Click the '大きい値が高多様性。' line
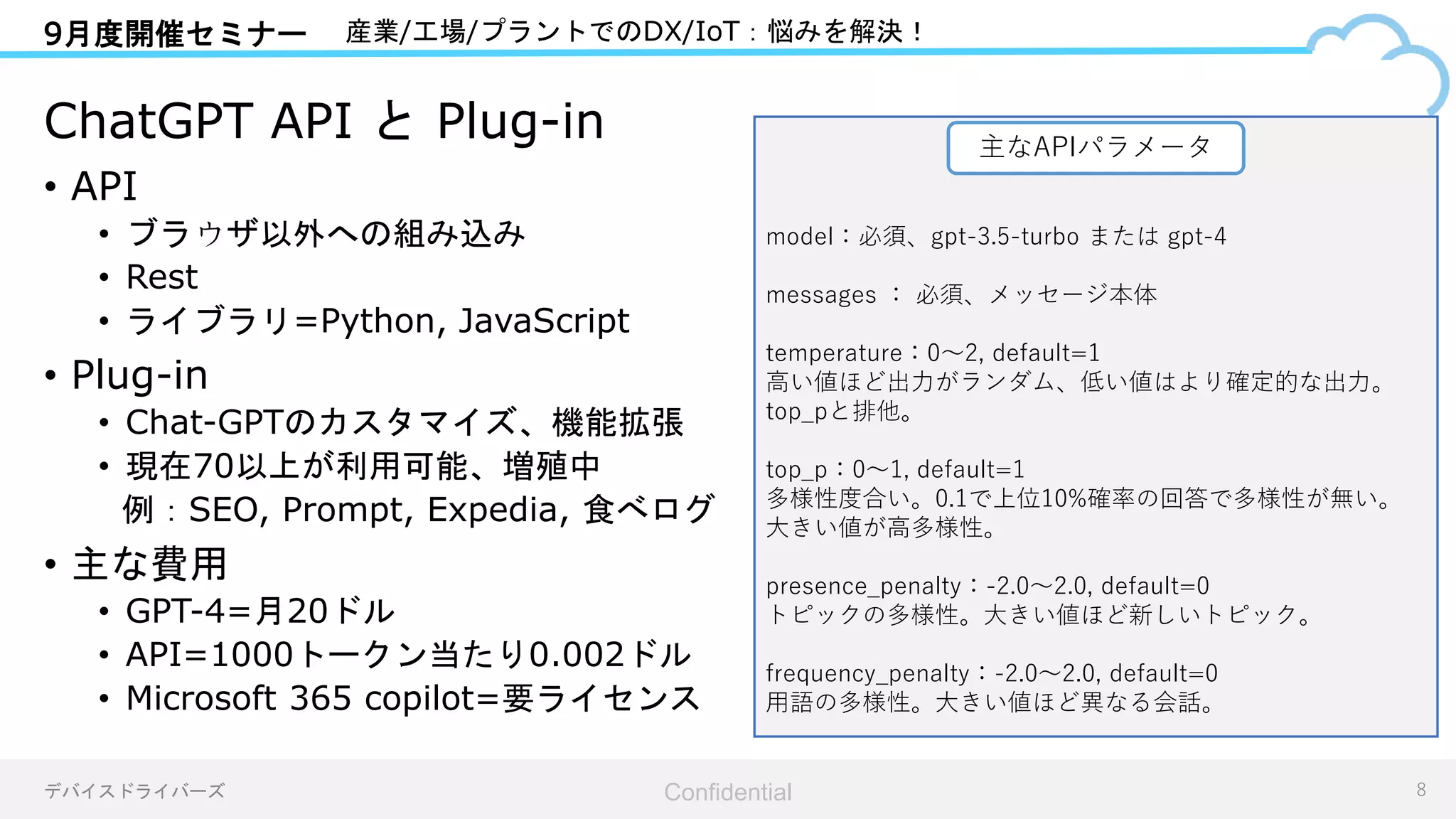Image resolution: width=1456 pixels, height=819 pixels. point(882,528)
